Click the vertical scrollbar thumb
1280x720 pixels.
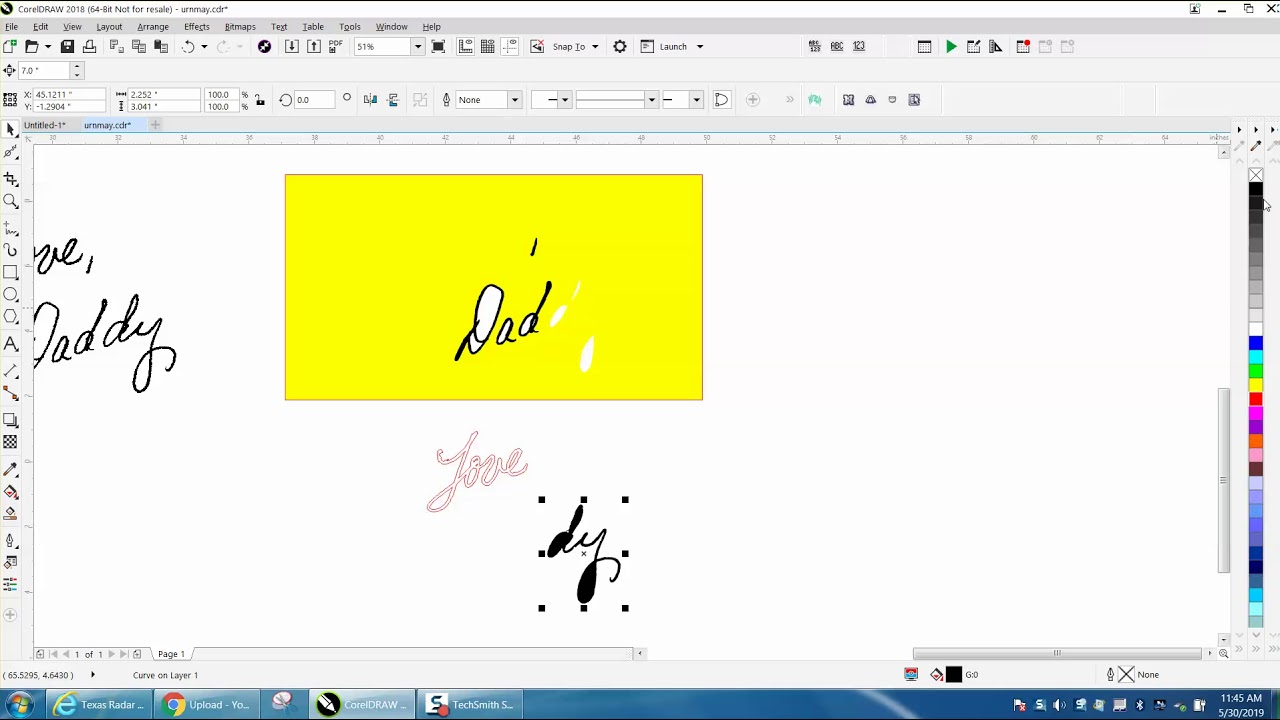pyautogui.click(x=1223, y=480)
